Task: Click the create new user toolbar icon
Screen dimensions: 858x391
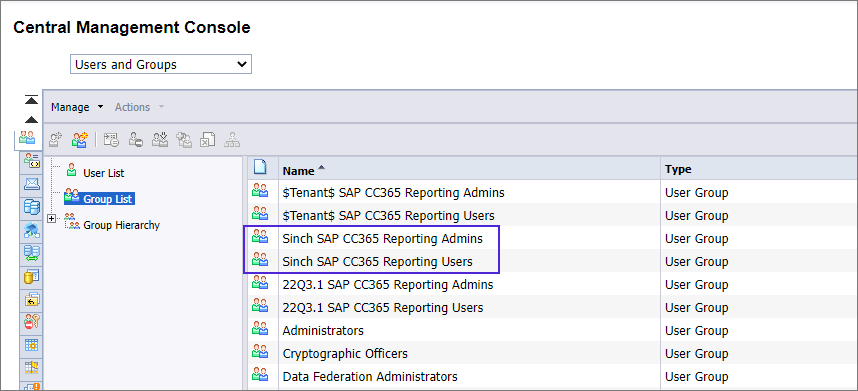Action: [x=56, y=140]
